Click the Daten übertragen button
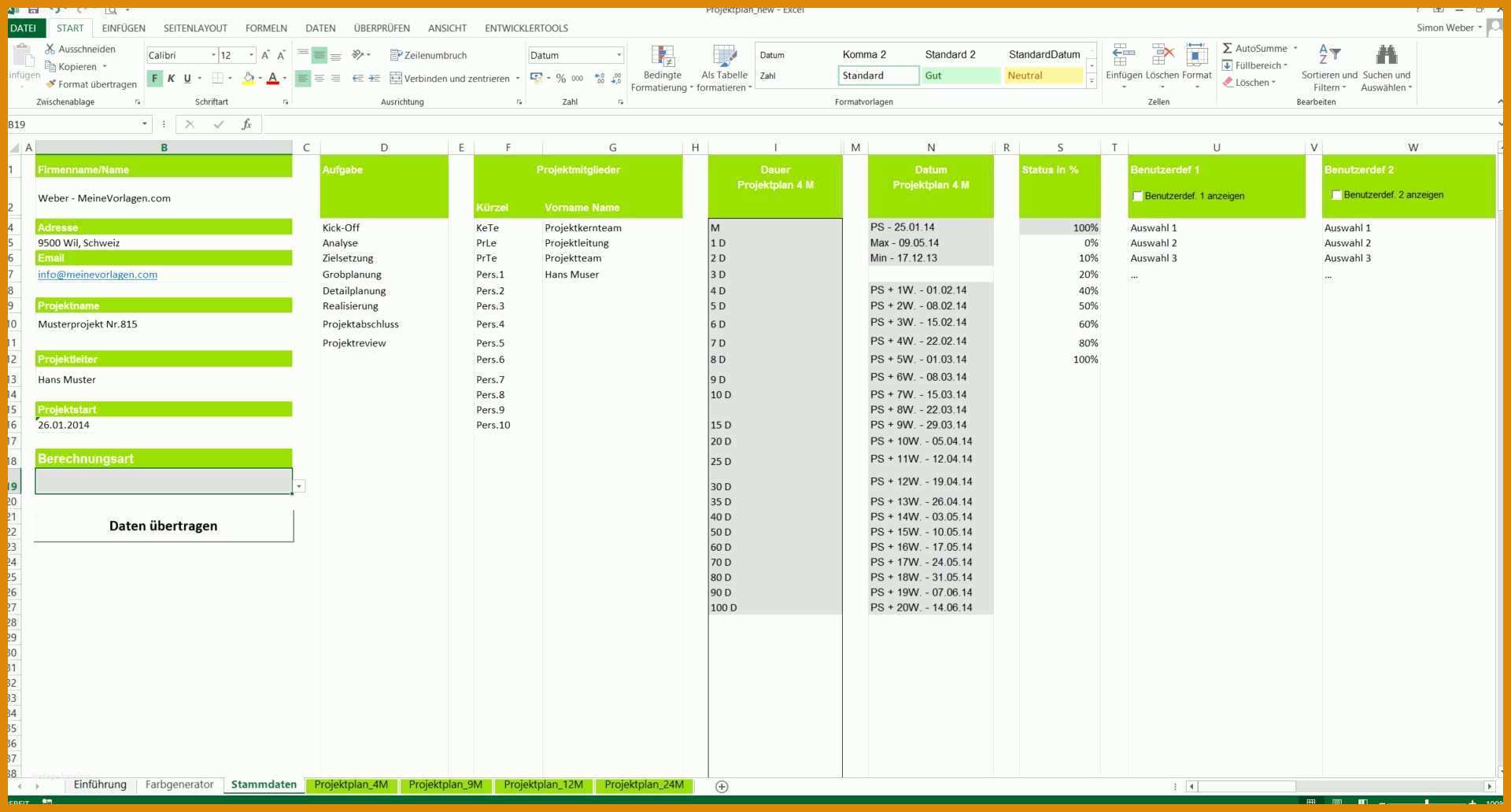 coord(164,526)
